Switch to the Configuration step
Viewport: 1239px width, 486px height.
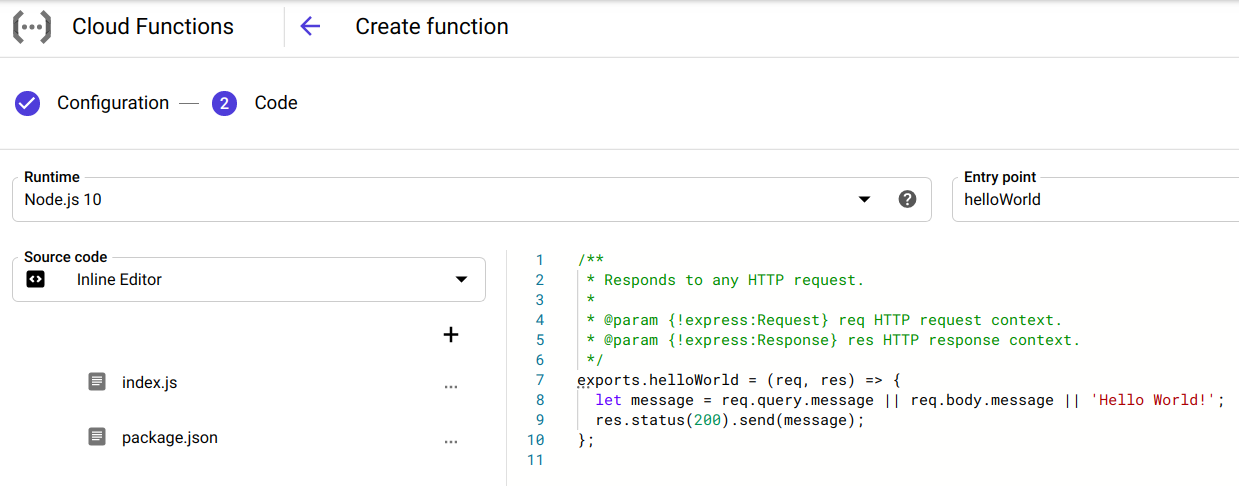point(113,103)
